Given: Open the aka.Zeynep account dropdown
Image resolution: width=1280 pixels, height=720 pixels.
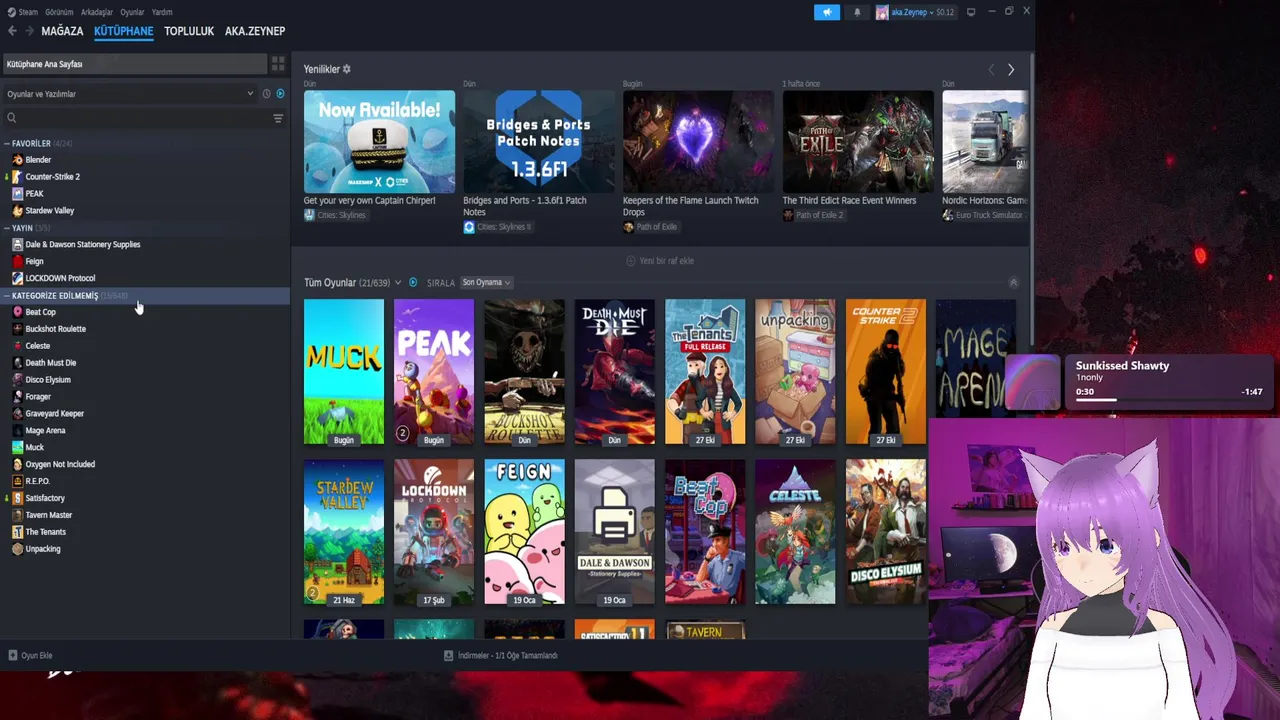Looking at the screenshot, I should pos(922,12).
